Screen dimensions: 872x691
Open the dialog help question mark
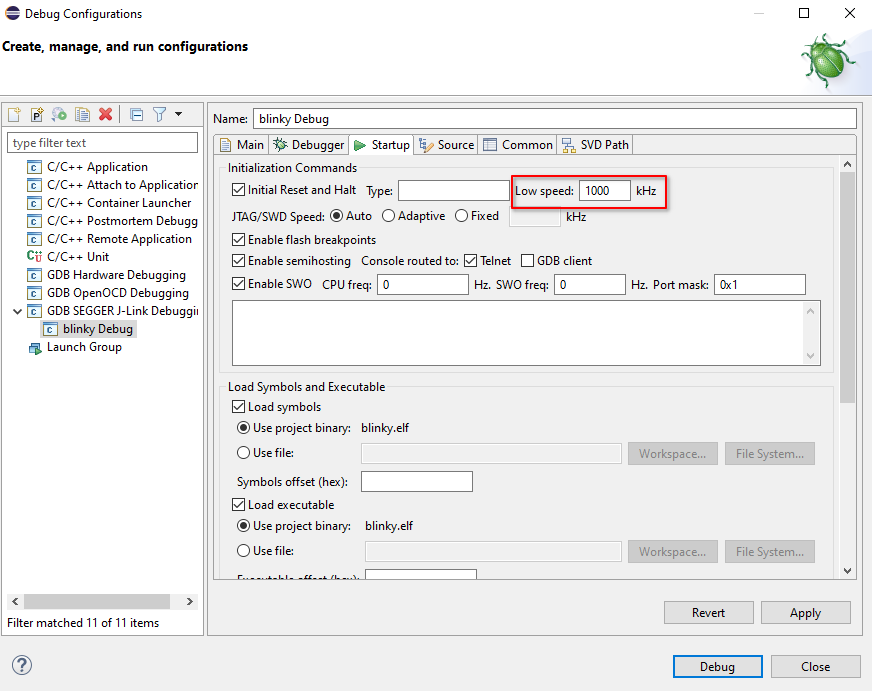click(x=22, y=666)
